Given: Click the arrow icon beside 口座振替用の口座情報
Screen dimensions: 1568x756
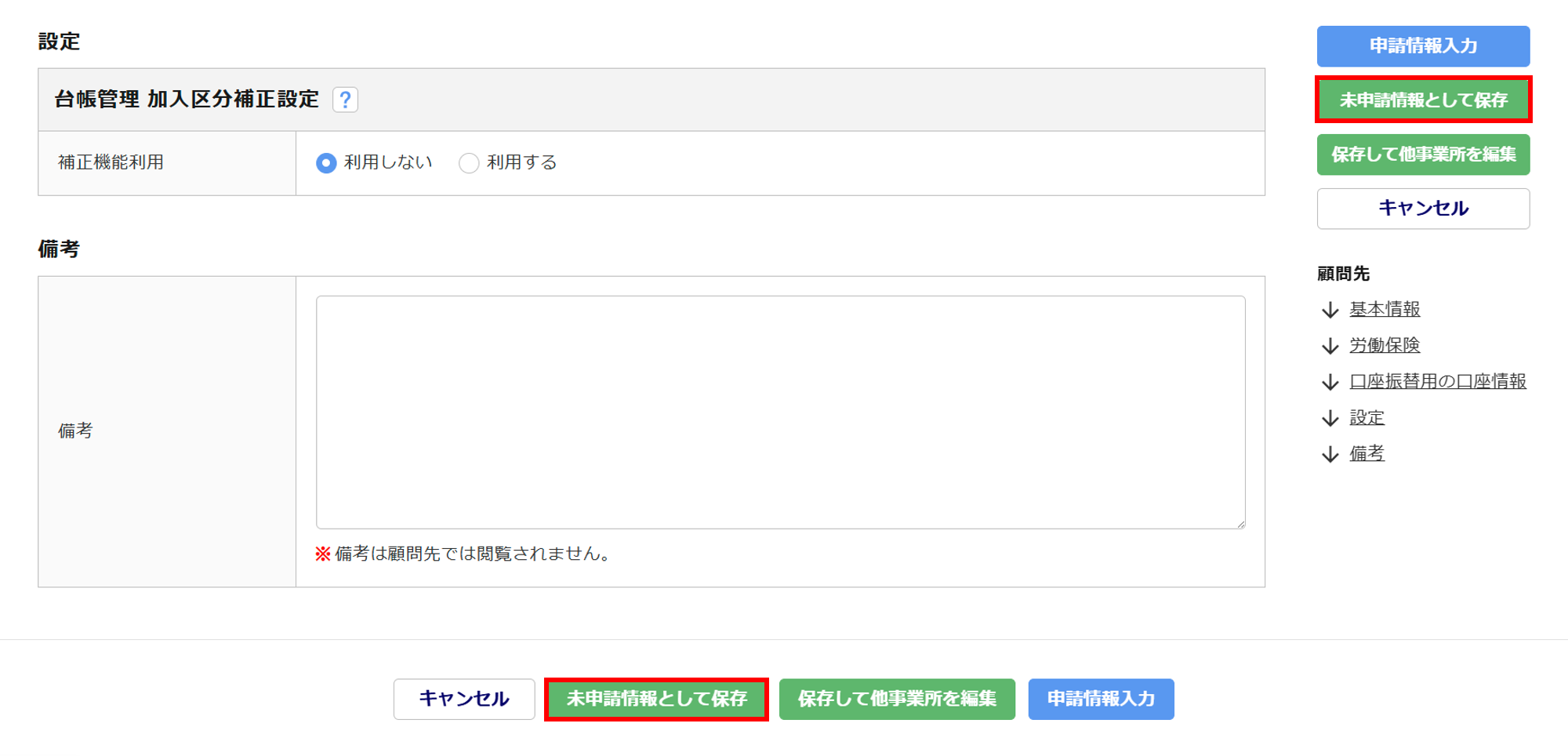Looking at the screenshot, I should coord(1330,382).
